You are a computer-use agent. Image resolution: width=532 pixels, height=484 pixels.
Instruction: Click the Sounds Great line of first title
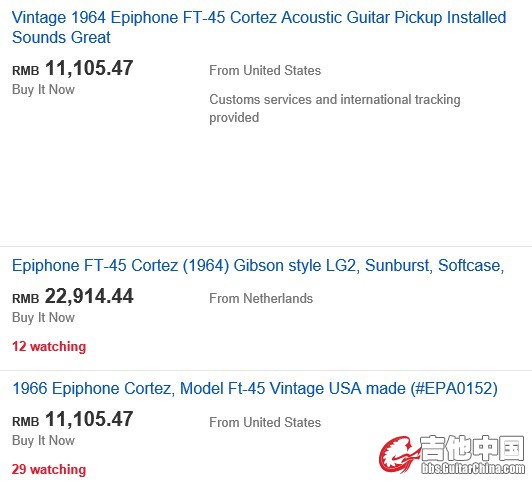61,37
